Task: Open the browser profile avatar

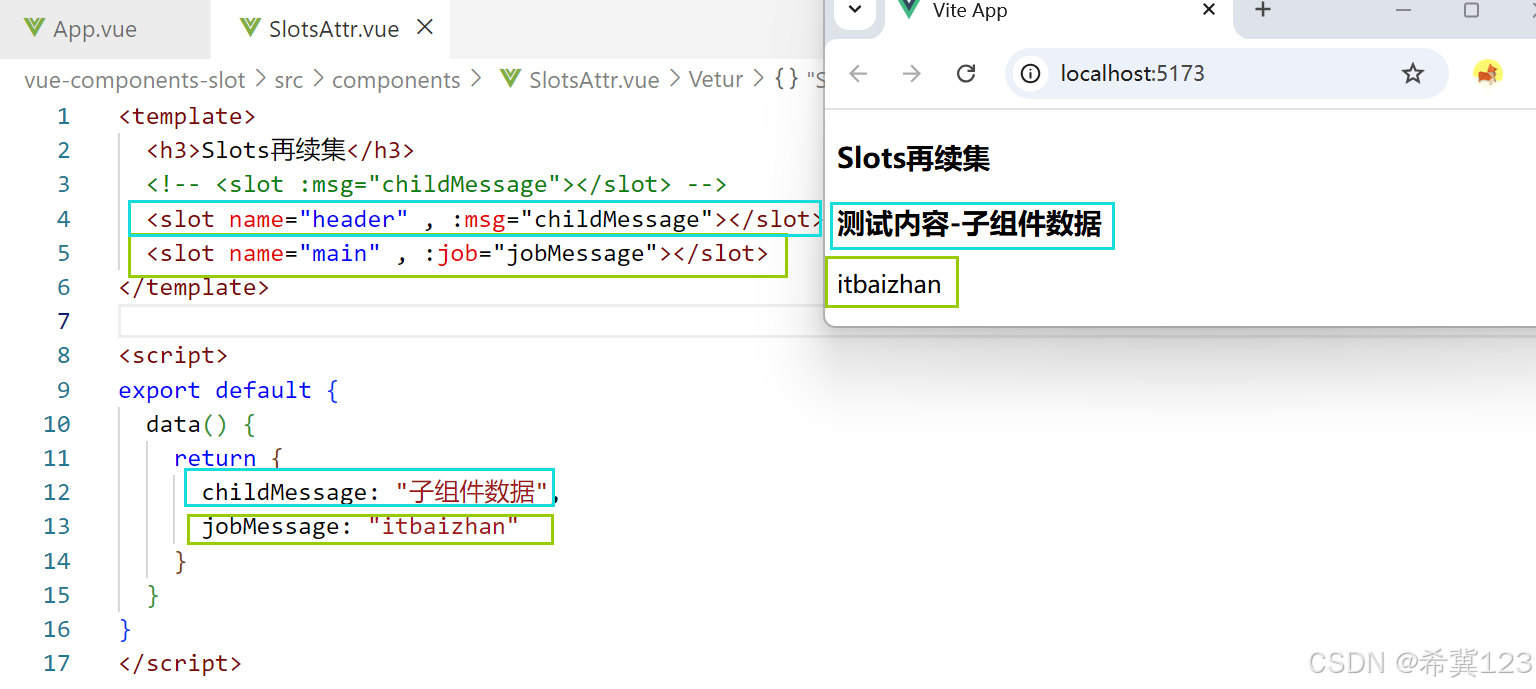Action: coord(1488,73)
